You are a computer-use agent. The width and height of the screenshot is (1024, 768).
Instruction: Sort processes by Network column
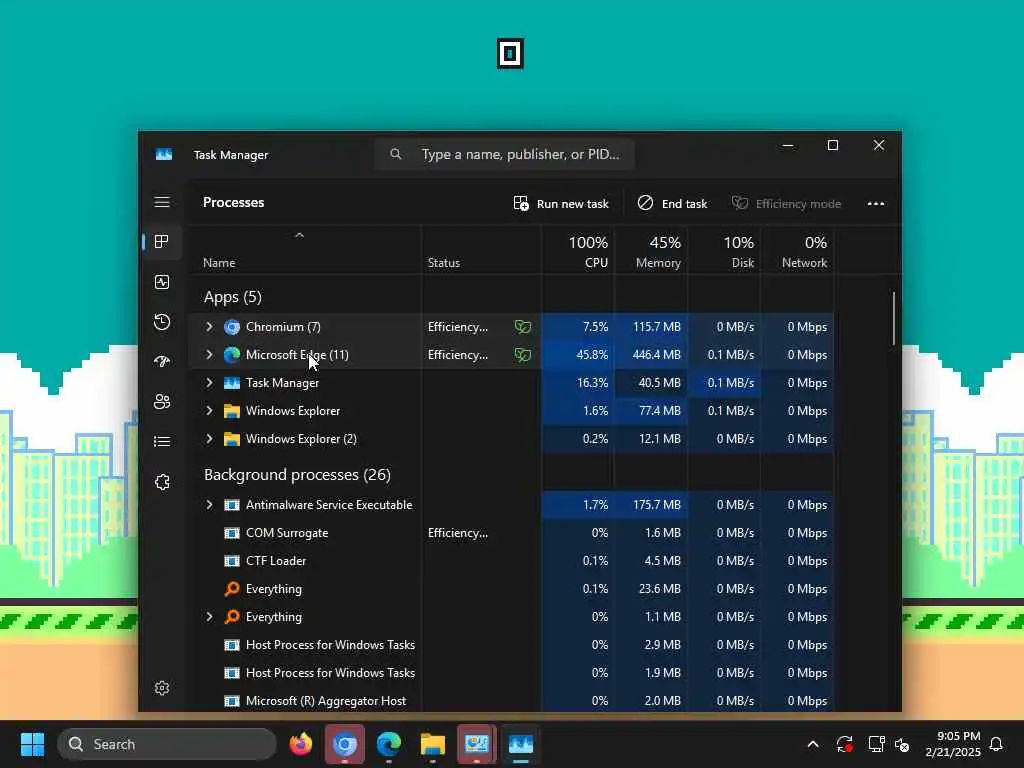point(797,251)
